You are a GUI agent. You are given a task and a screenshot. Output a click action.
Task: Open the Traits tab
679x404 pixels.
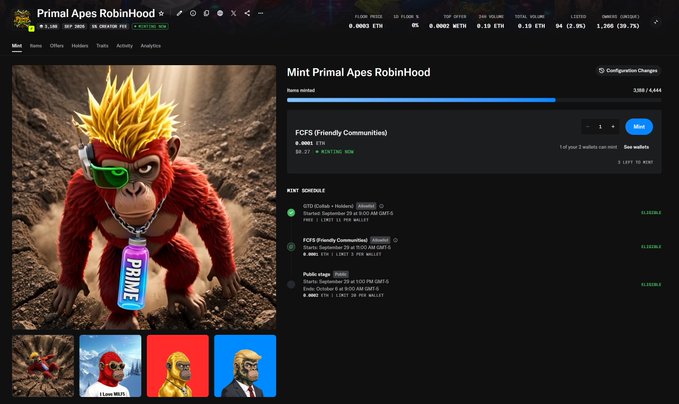point(102,45)
